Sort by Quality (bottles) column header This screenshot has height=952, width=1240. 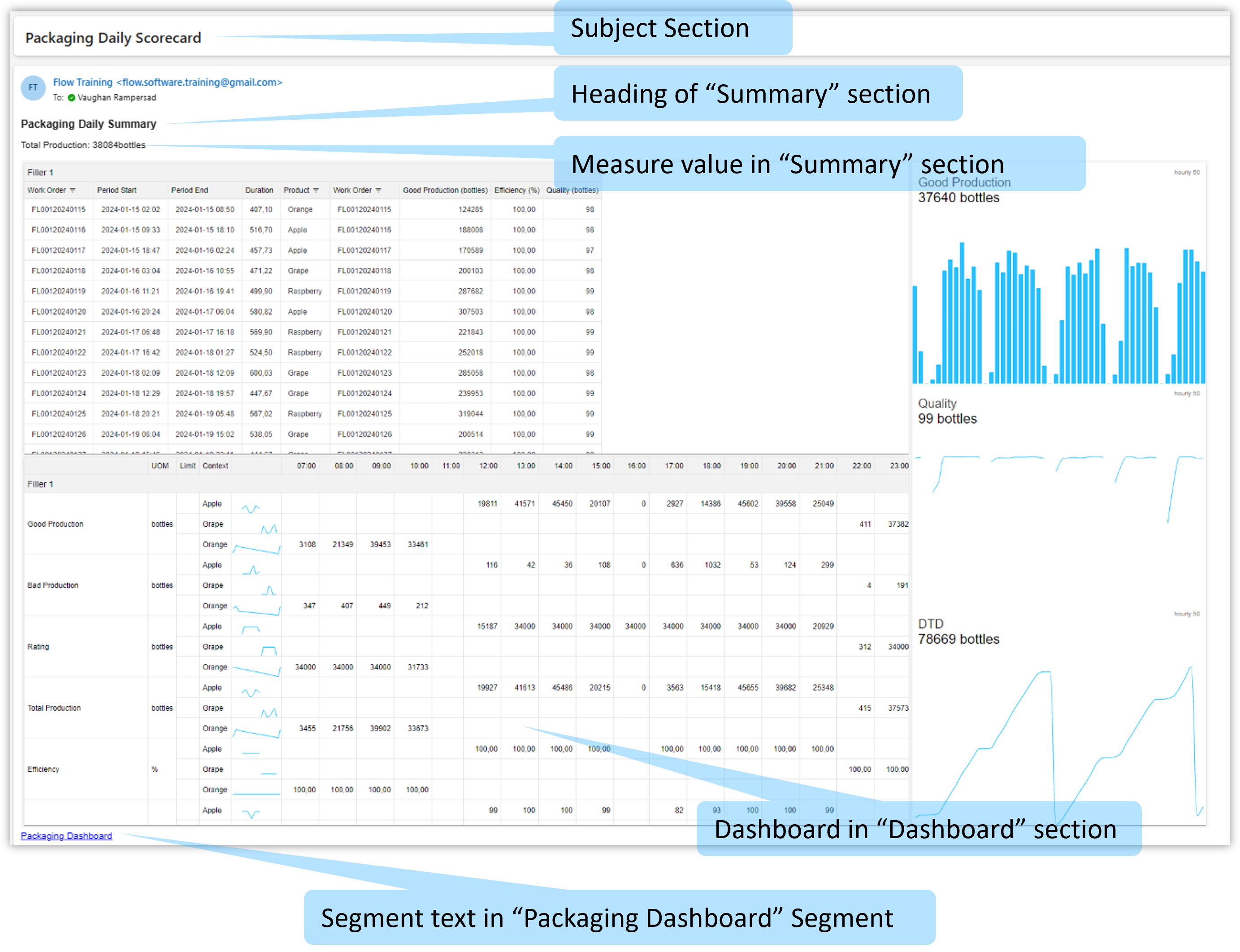point(572,191)
